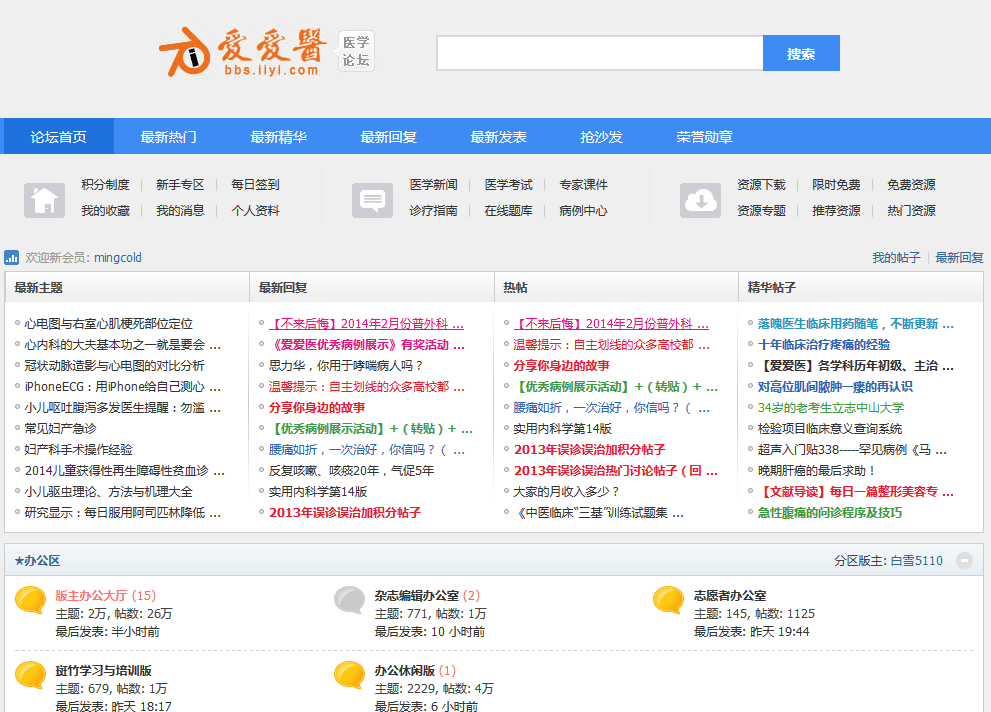
Task: Open thread 2013年误诊误治热门讨论帖子
Action: click(616, 471)
